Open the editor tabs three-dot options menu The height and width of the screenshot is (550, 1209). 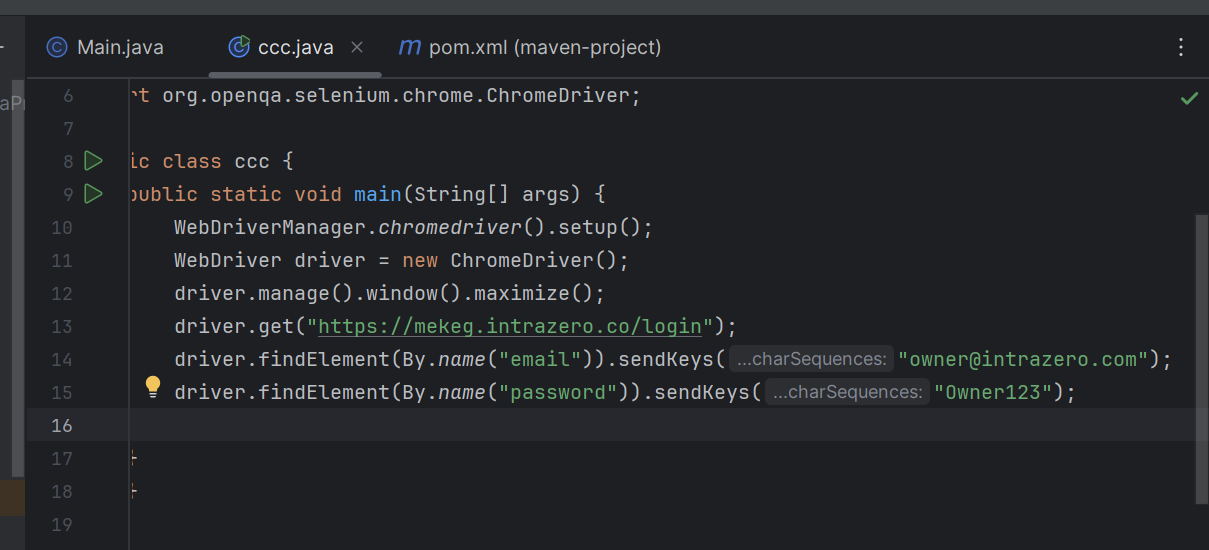1181,47
